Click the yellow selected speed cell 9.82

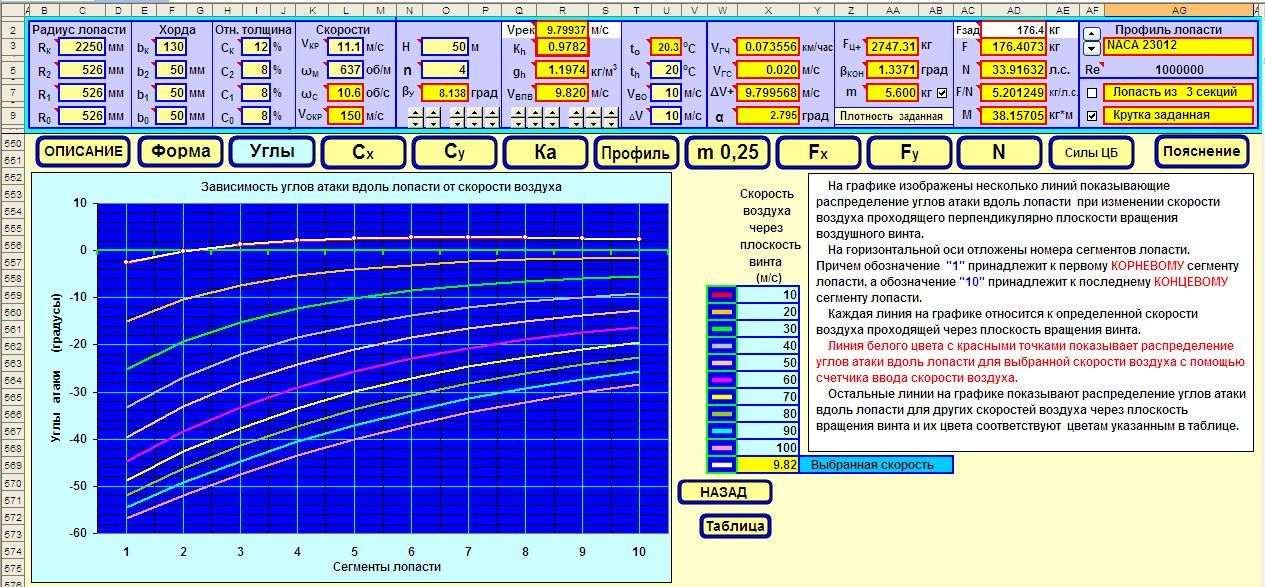pos(768,464)
